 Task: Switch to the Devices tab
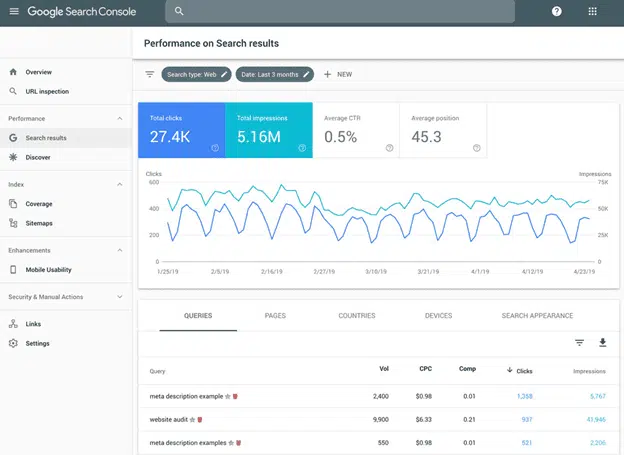pyautogui.click(x=438, y=316)
